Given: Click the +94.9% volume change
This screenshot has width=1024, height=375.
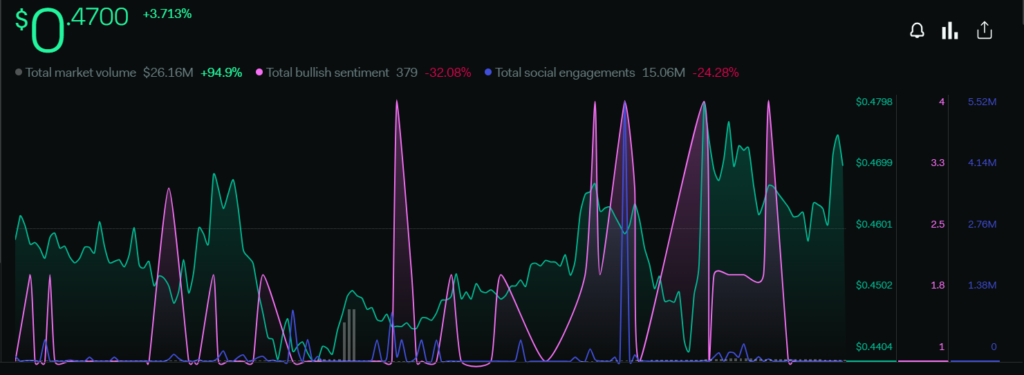Looking at the screenshot, I should coord(221,73).
